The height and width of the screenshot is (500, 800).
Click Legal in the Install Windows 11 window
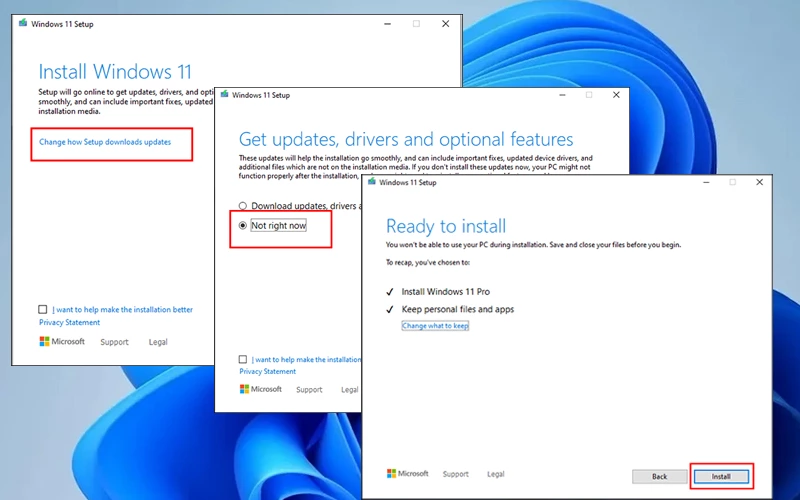point(158,342)
